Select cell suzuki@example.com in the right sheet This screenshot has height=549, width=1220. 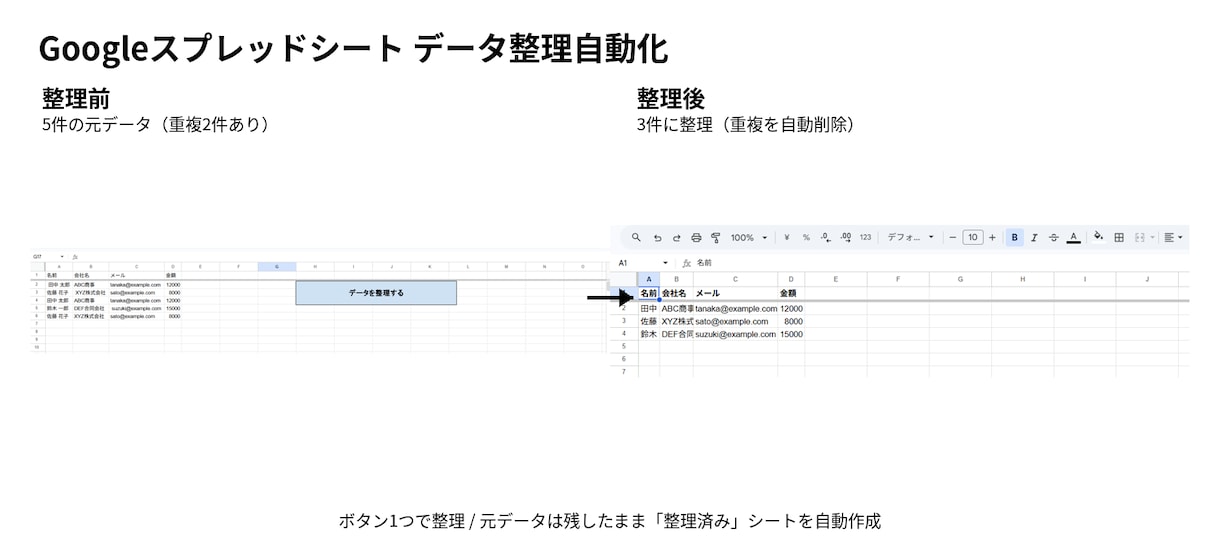[x=735, y=334]
